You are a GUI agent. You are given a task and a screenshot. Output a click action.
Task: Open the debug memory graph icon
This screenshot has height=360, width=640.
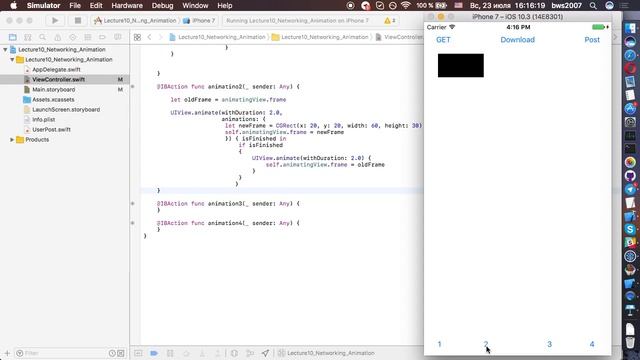[x=250, y=353]
